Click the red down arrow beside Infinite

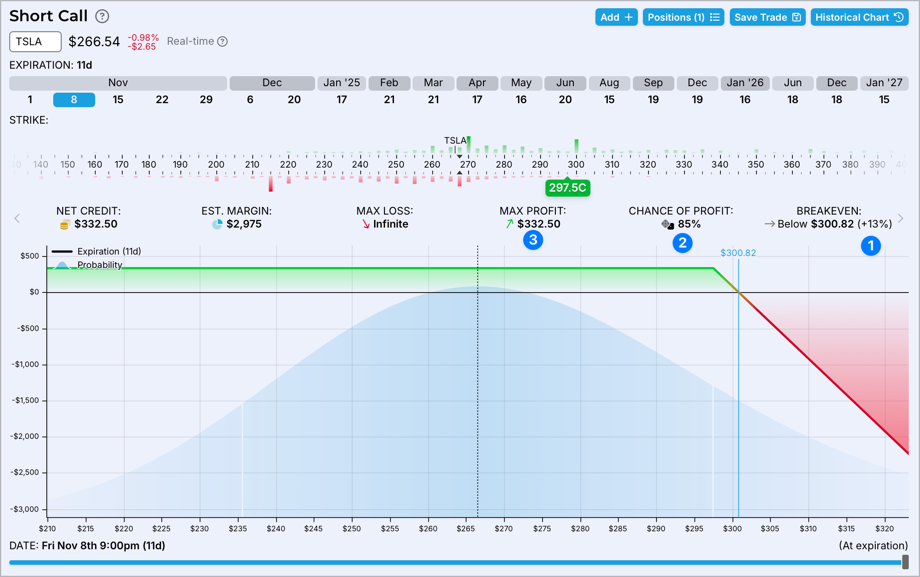[x=366, y=224]
